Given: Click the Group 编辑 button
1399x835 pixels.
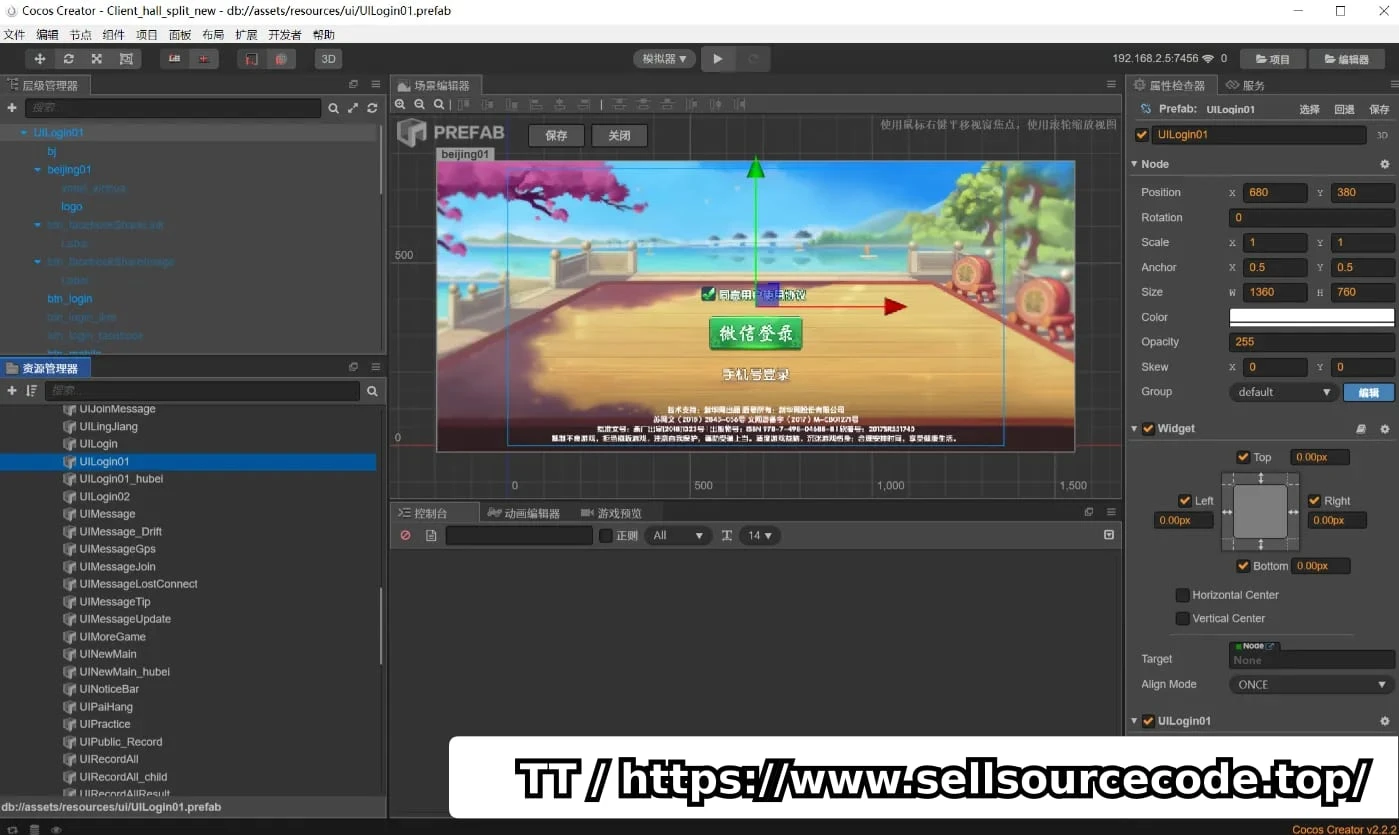Looking at the screenshot, I should [1369, 392].
